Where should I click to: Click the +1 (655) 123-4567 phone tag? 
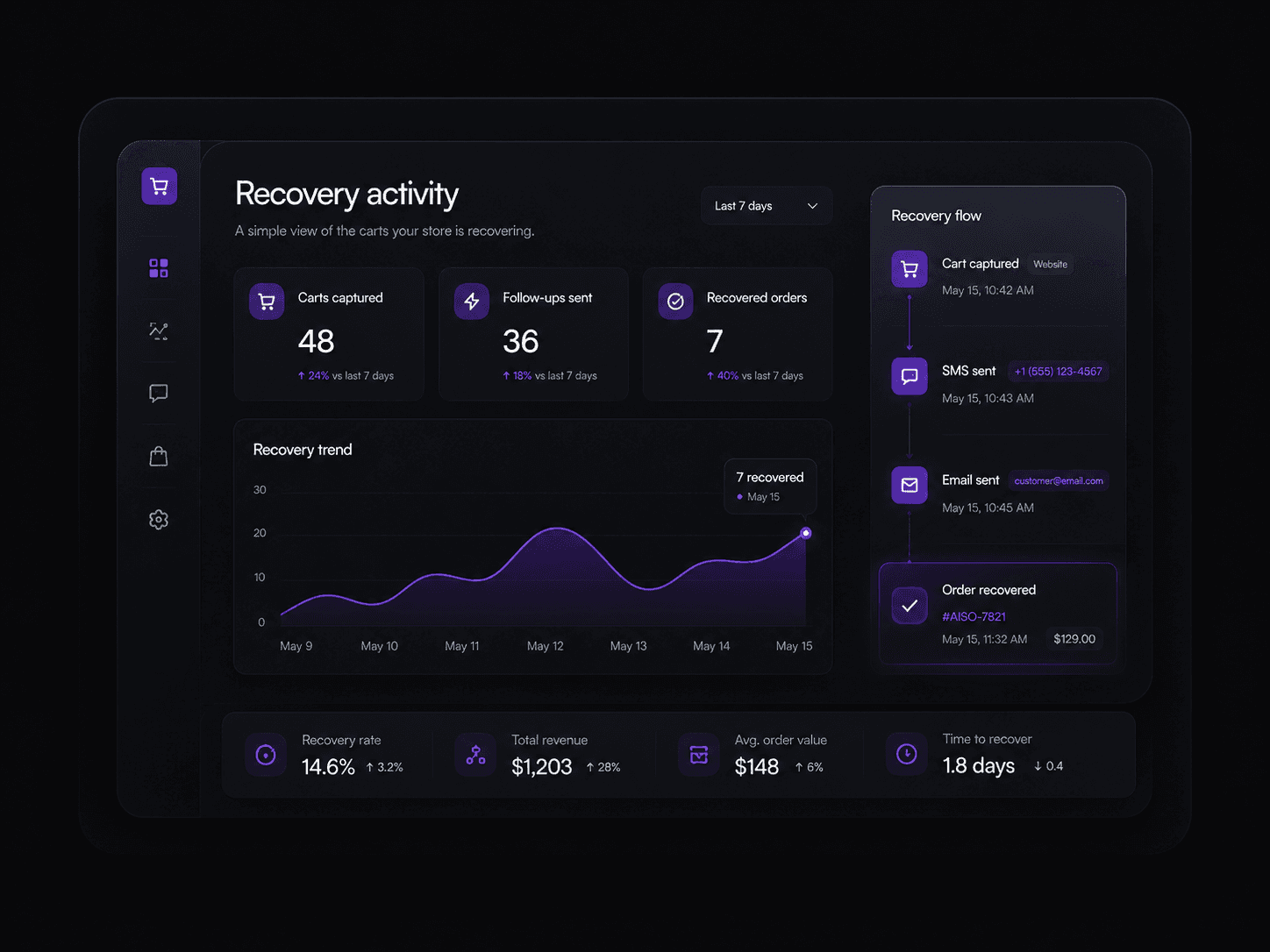tap(1058, 372)
